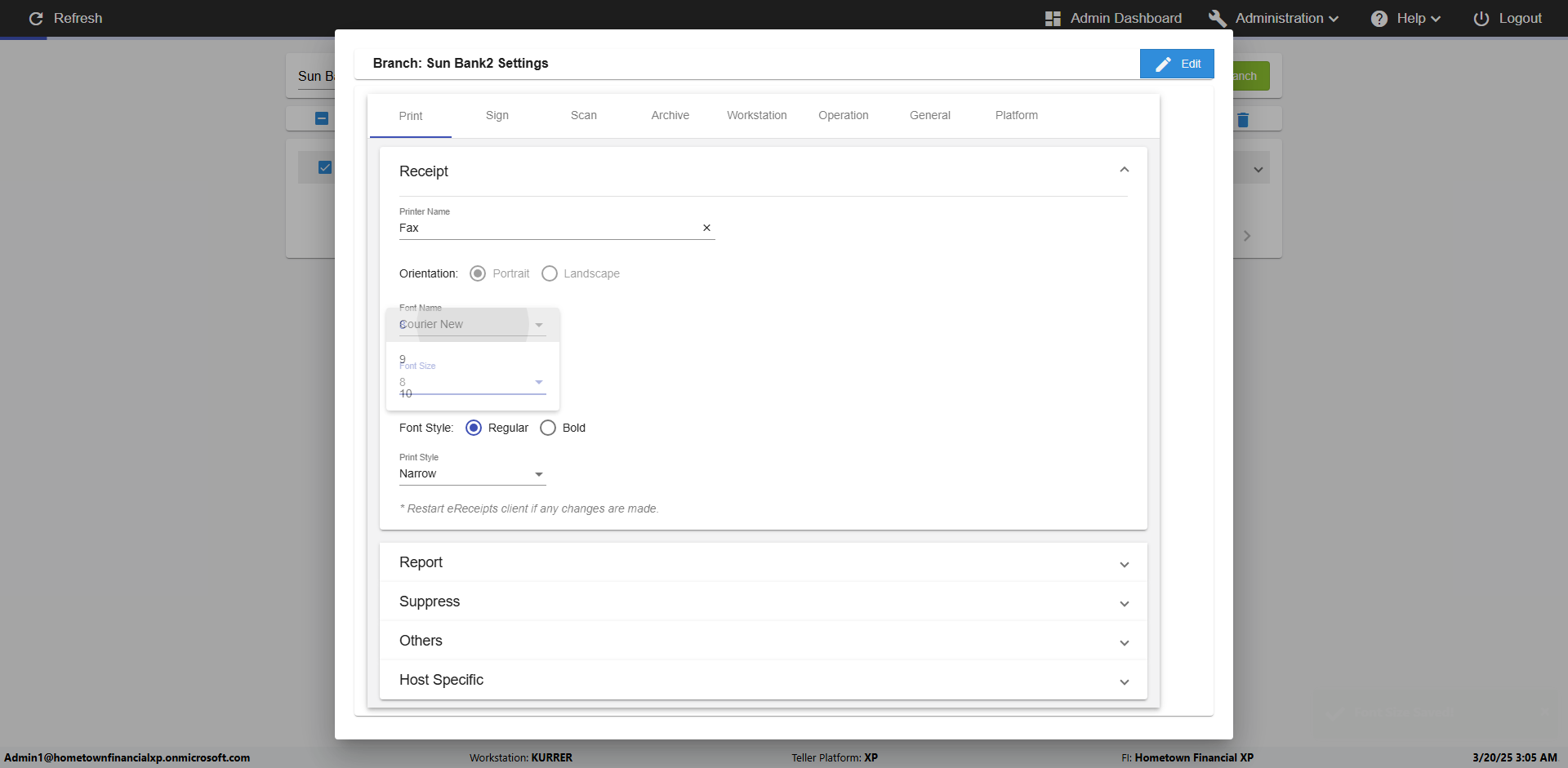
Task: Clear the Printer Name field with X
Action: click(706, 229)
